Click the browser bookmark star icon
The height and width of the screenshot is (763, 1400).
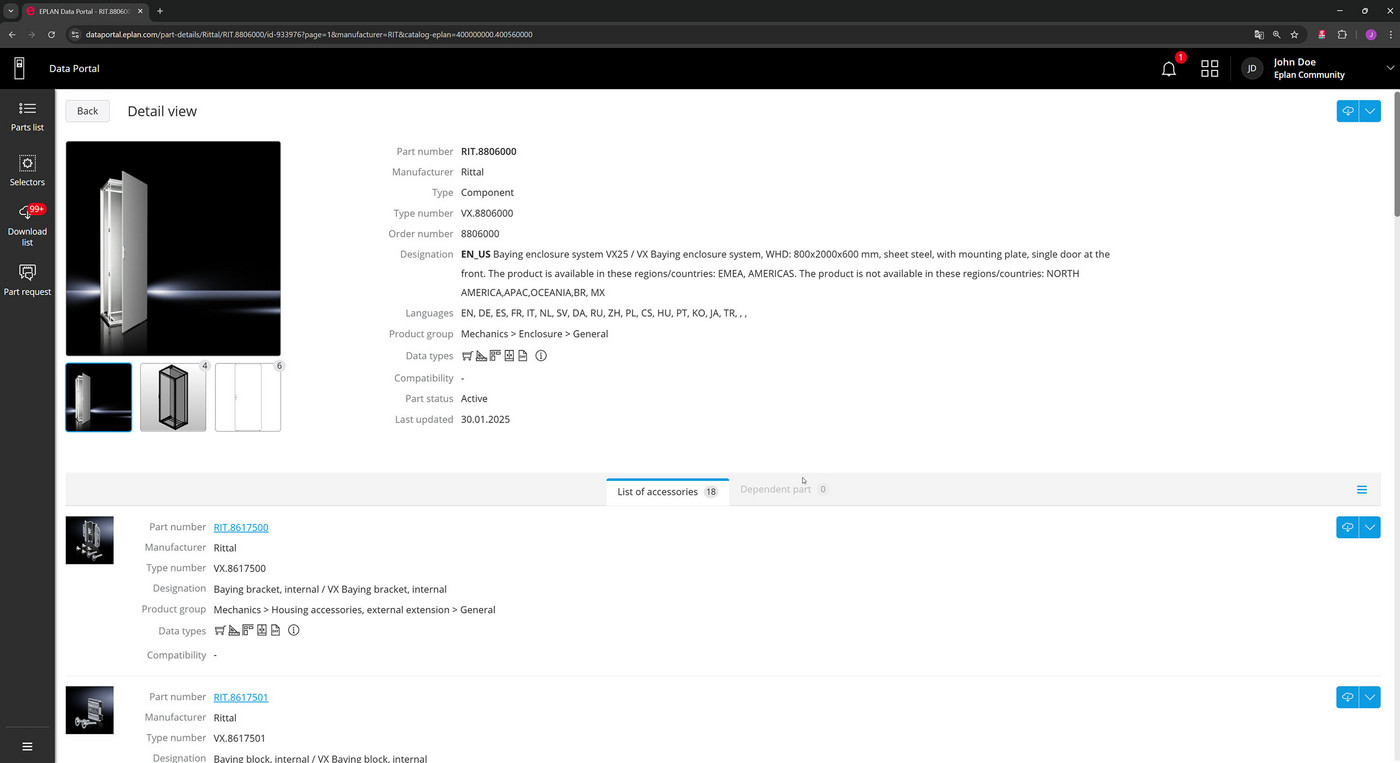tap(1294, 34)
